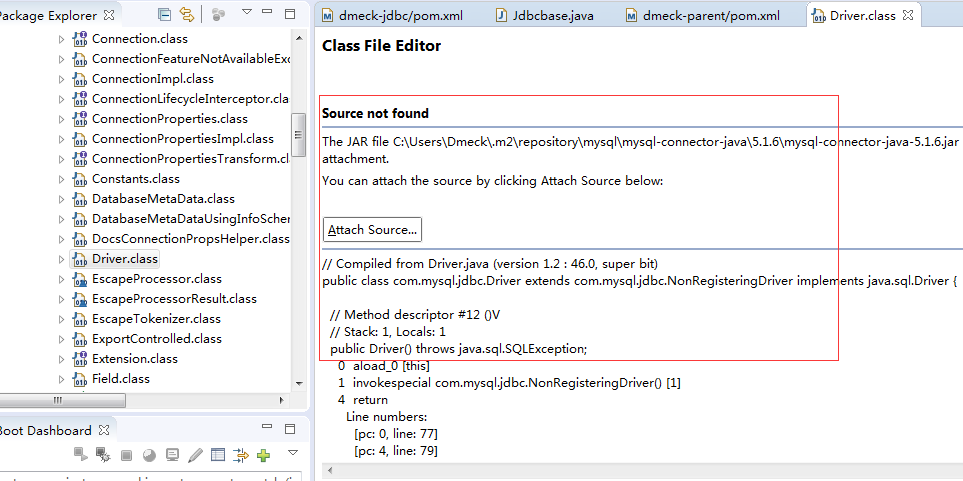Close the Boot Dashboard tab

pyautogui.click(x=104, y=429)
